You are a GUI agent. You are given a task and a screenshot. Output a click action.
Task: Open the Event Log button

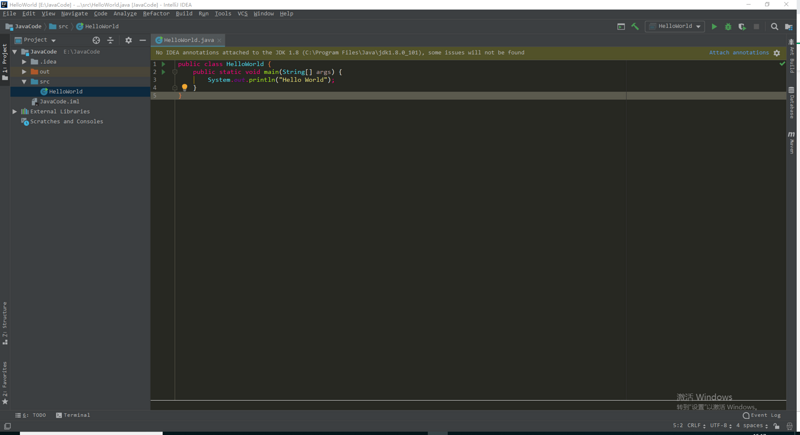pyautogui.click(x=762, y=415)
